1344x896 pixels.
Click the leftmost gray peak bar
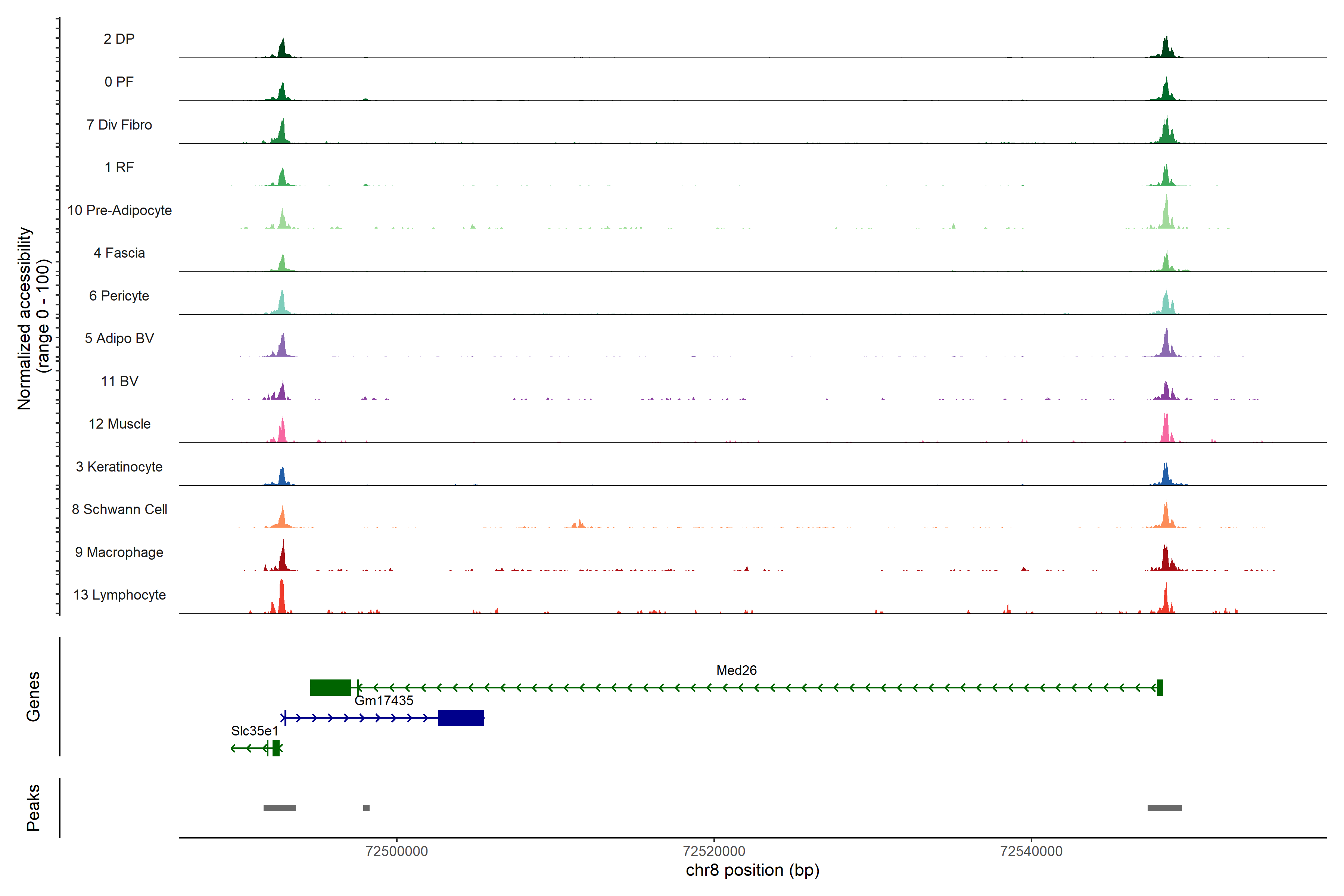pyautogui.click(x=279, y=808)
